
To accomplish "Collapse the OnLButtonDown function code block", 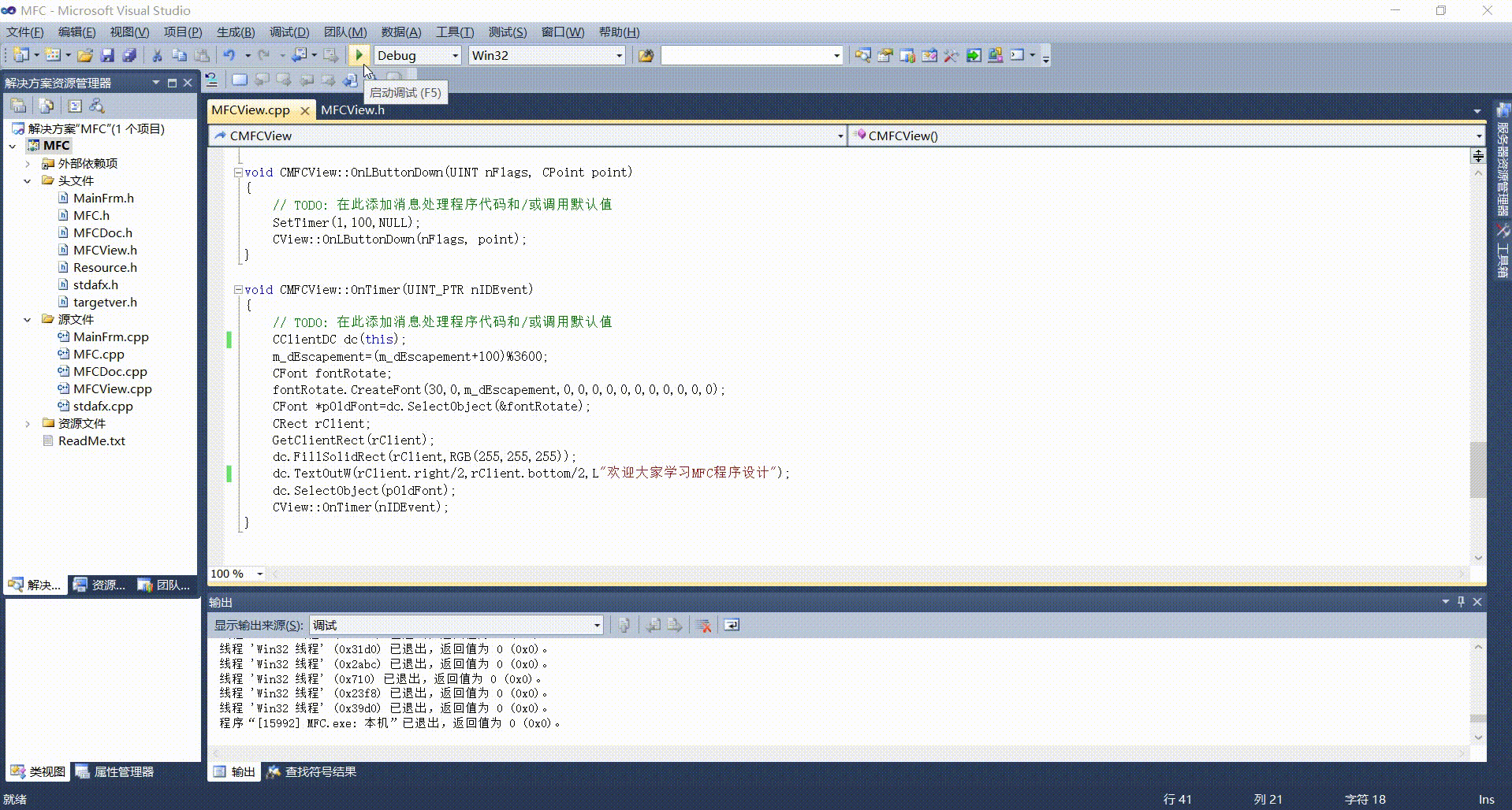I will click(238, 172).
